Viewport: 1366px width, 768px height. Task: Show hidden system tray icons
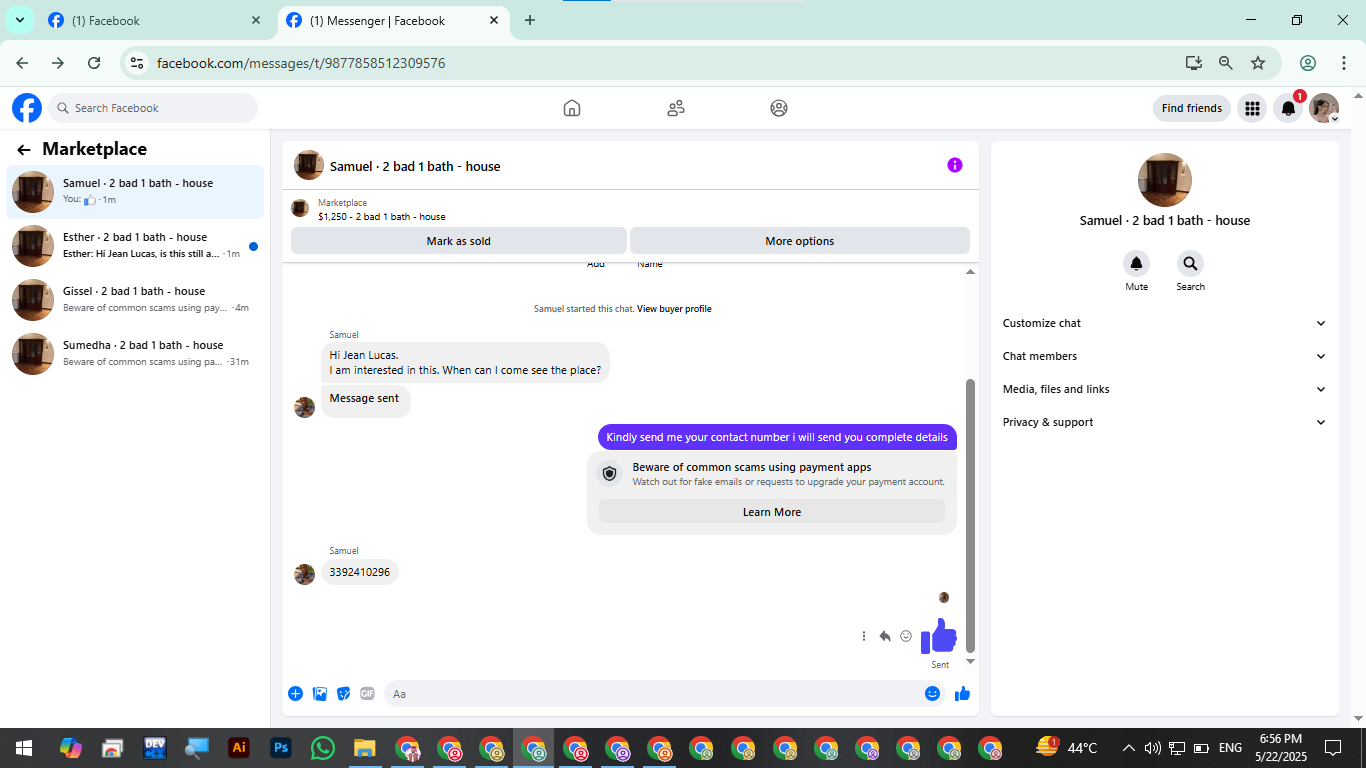tap(1129, 748)
